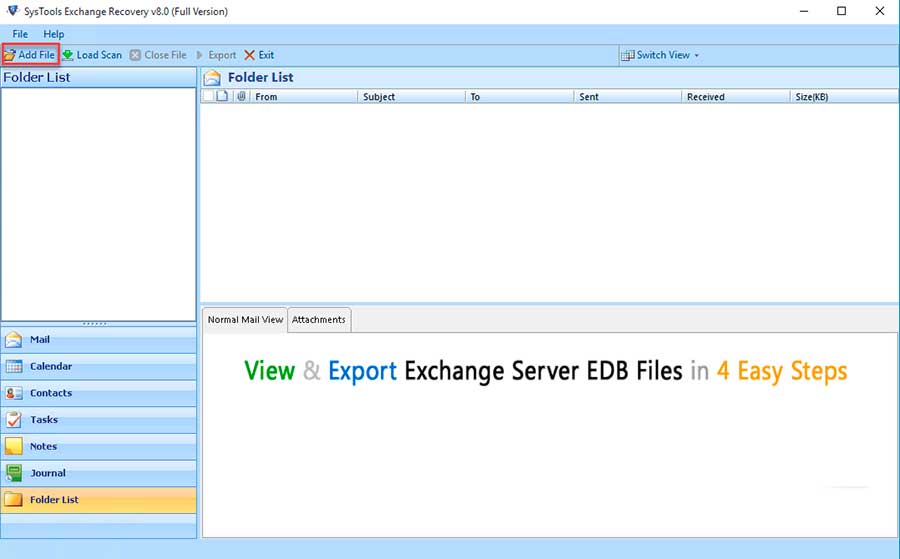Click the Exit button with red X
The width and height of the screenshot is (900, 559).
(259, 55)
